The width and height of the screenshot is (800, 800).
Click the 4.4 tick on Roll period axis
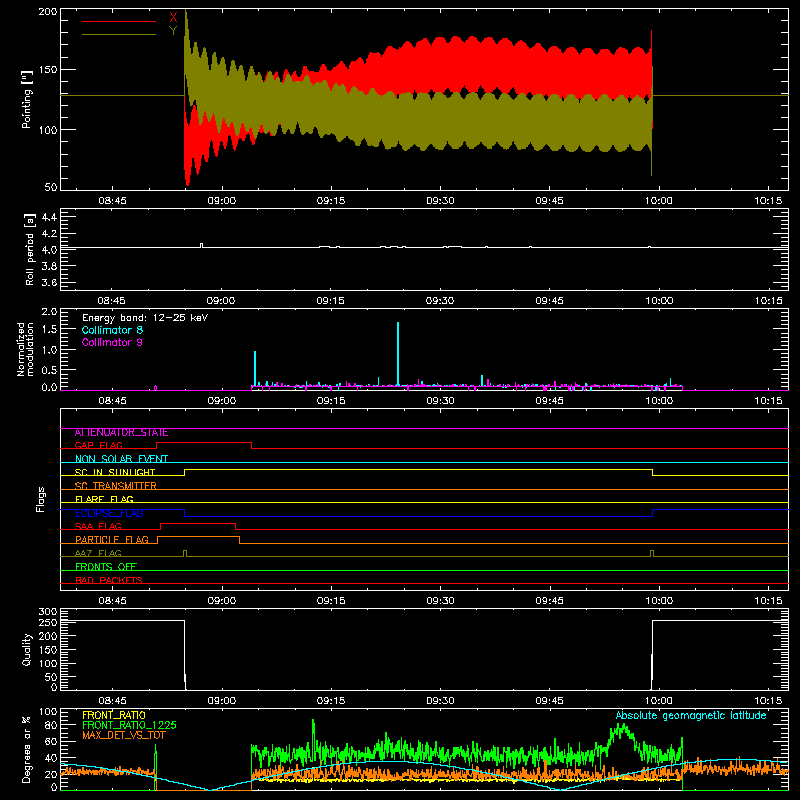click(49, 217)
